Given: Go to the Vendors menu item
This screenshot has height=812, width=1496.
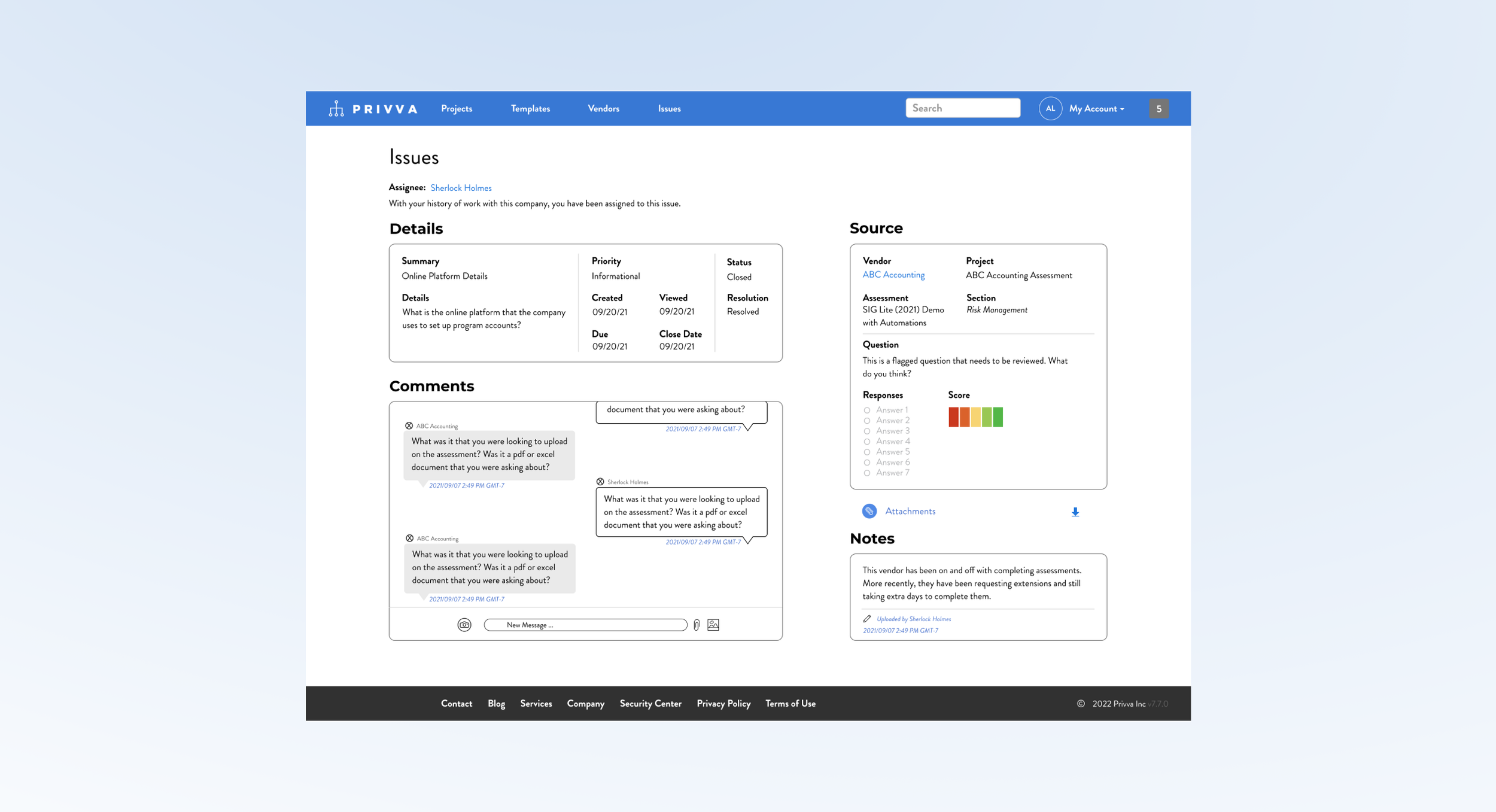Looking at the screenshot, I should pyautogui.click(x=603, y=108).
